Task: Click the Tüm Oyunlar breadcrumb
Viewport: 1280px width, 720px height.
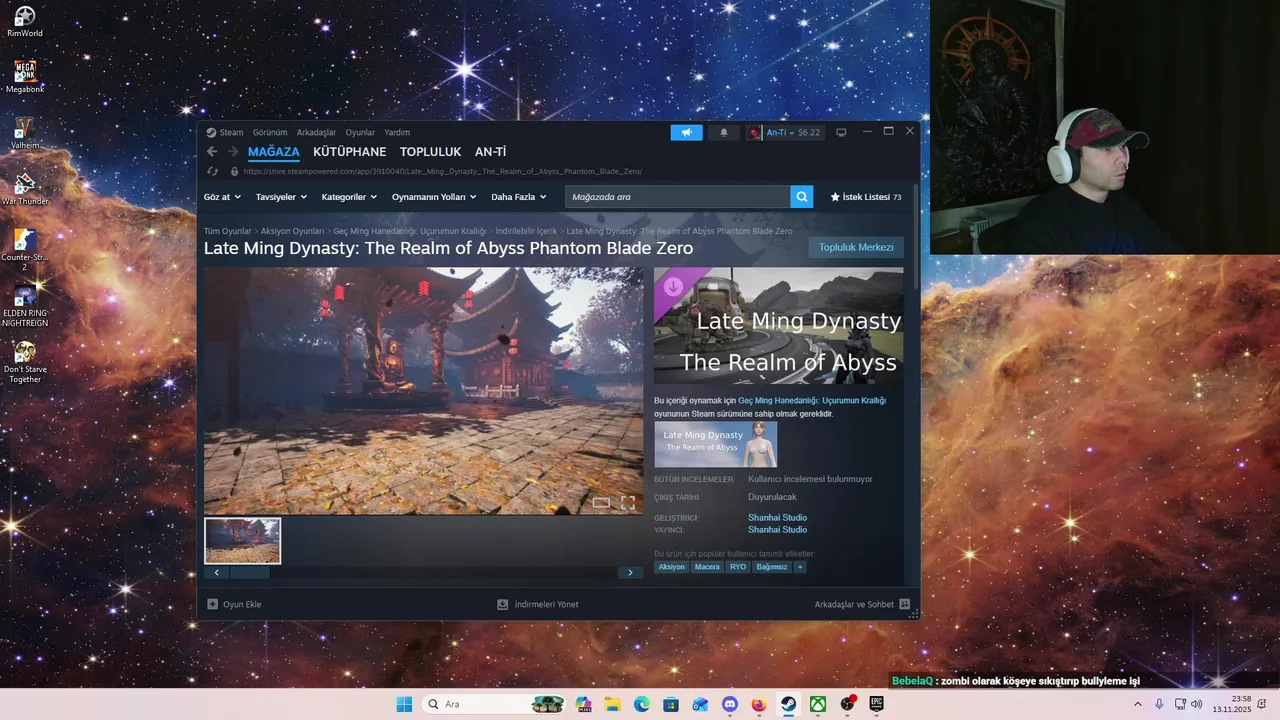Action: coord(228,231)
